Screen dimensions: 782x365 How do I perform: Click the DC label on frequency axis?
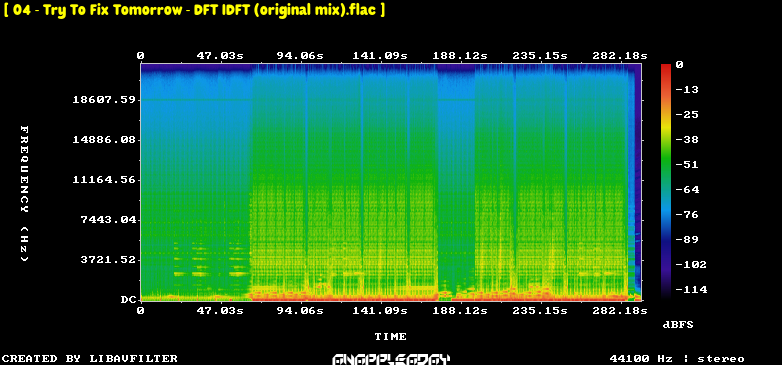tap(128, 300)
